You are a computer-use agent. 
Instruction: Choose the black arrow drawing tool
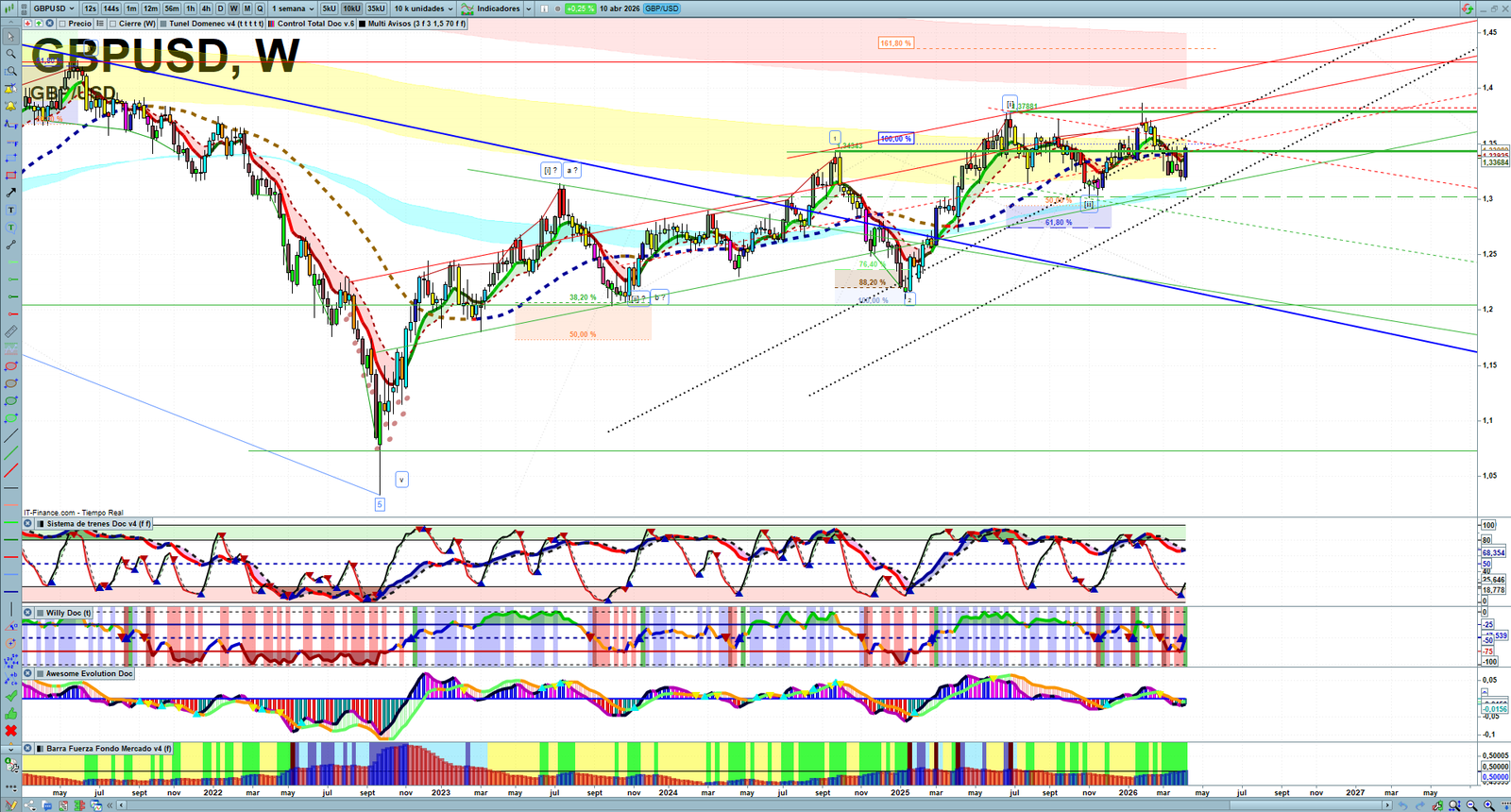tap(10, 193)
